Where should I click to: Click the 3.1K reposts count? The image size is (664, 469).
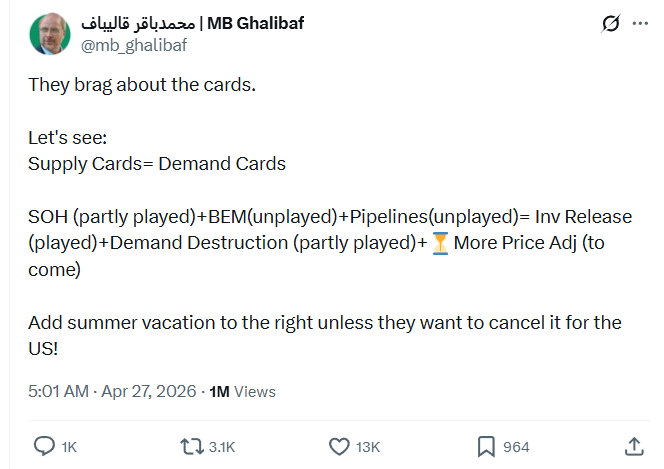pyautogui.click(x=222, y=447)
